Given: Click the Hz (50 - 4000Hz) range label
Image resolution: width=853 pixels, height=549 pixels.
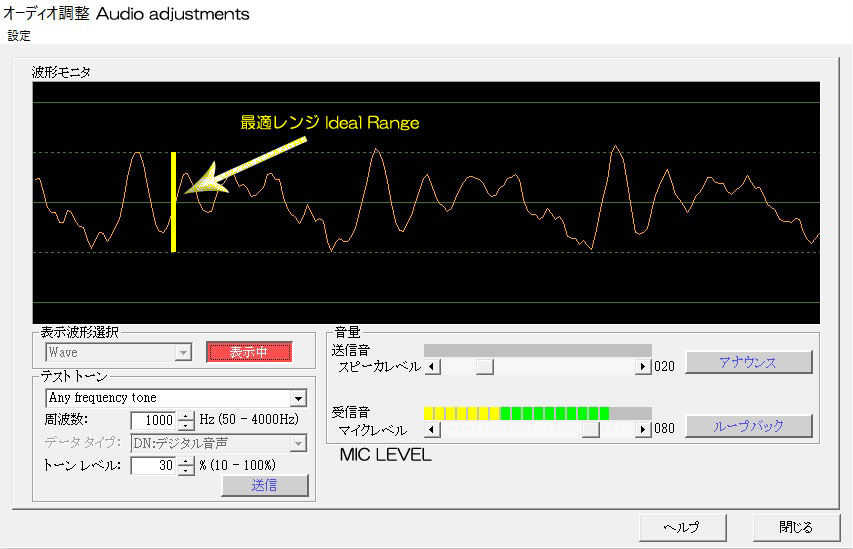Looking at the screenshot, I should point(249,420).
